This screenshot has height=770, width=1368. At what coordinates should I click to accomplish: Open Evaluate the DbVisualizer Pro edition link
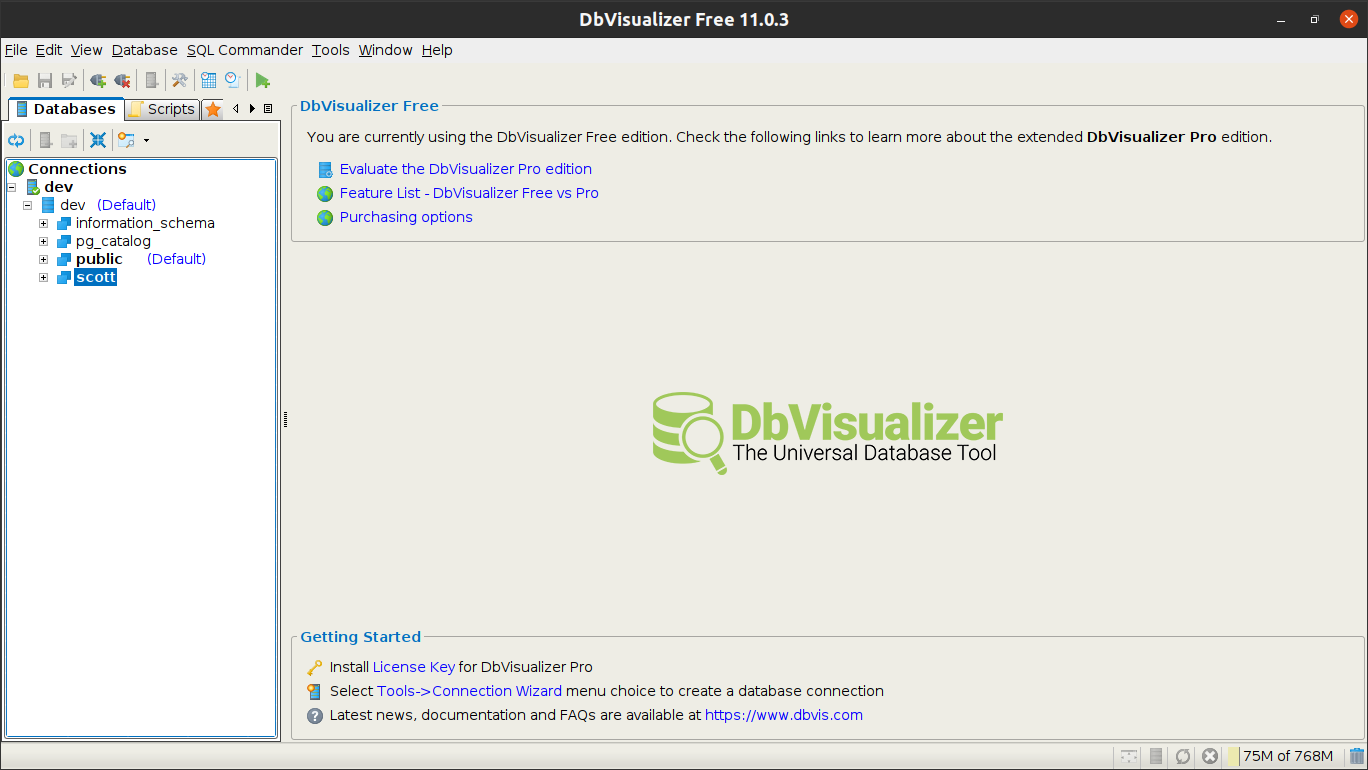point(466,169)
